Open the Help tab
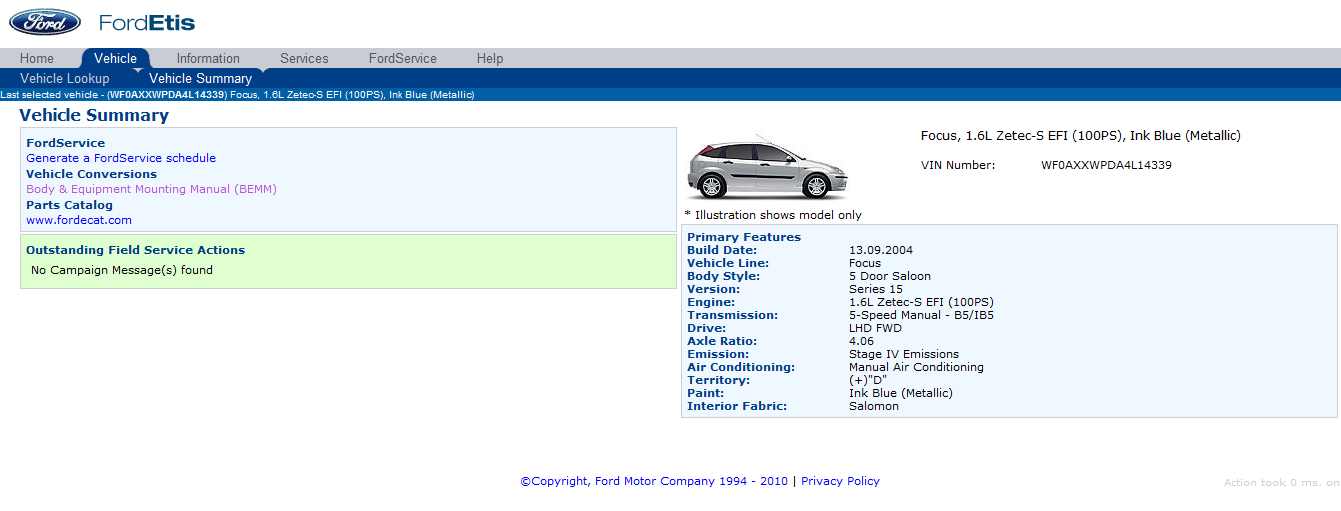The height and width of the screenshot is (511, 1341). click(490, 59)
